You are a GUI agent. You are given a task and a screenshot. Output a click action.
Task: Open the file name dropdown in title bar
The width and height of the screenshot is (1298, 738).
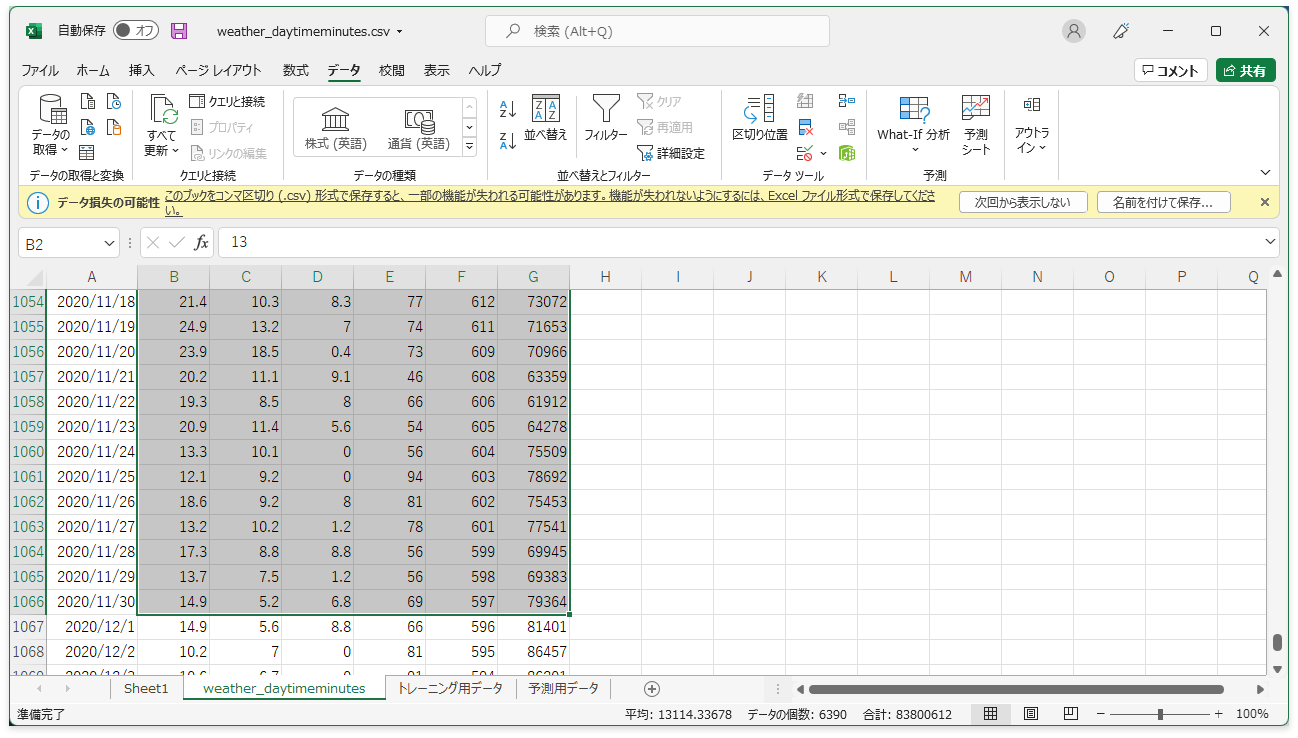(x=400, y=31)
